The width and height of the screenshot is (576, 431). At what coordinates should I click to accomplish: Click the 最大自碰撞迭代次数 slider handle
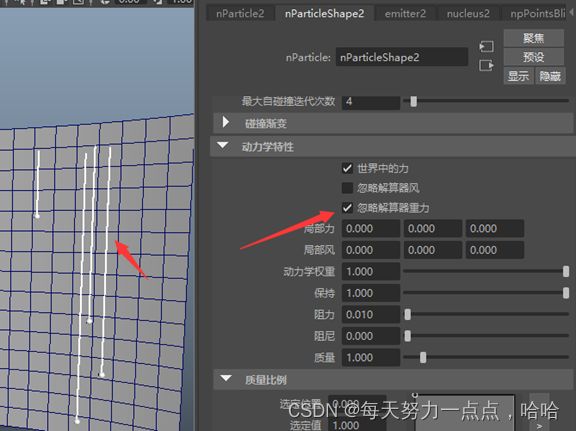coord(414,101)
